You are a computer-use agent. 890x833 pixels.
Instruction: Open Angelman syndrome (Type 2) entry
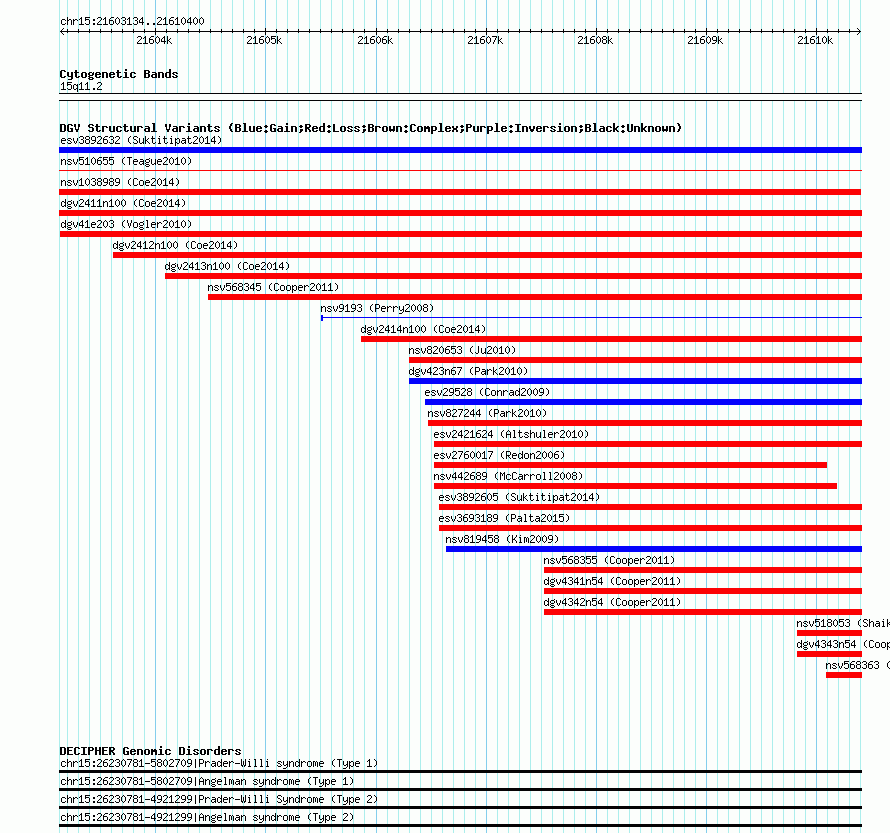tap(207, 817)
